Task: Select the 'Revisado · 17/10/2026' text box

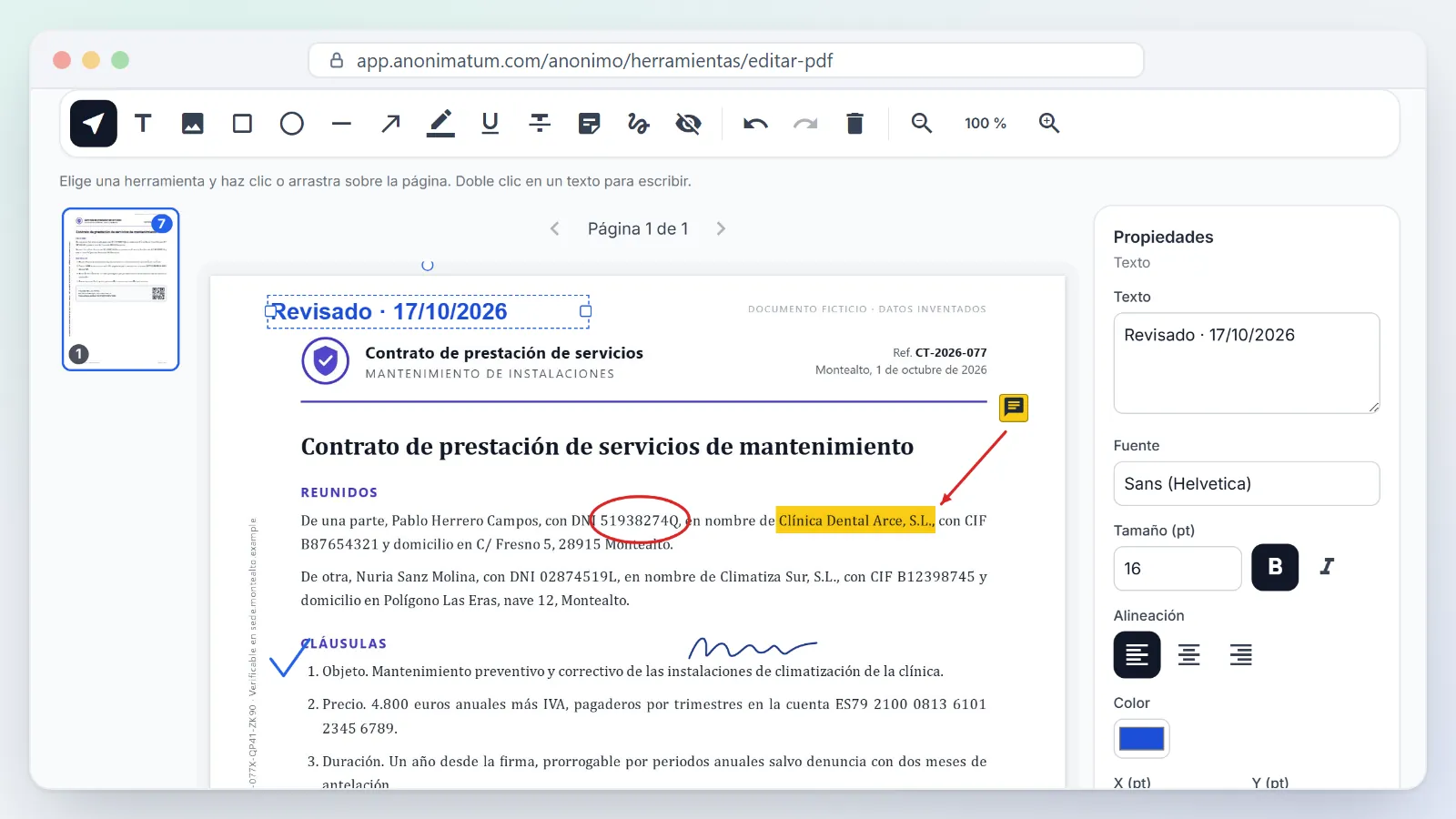Action: pyautogui.click(x=428, y=312)
